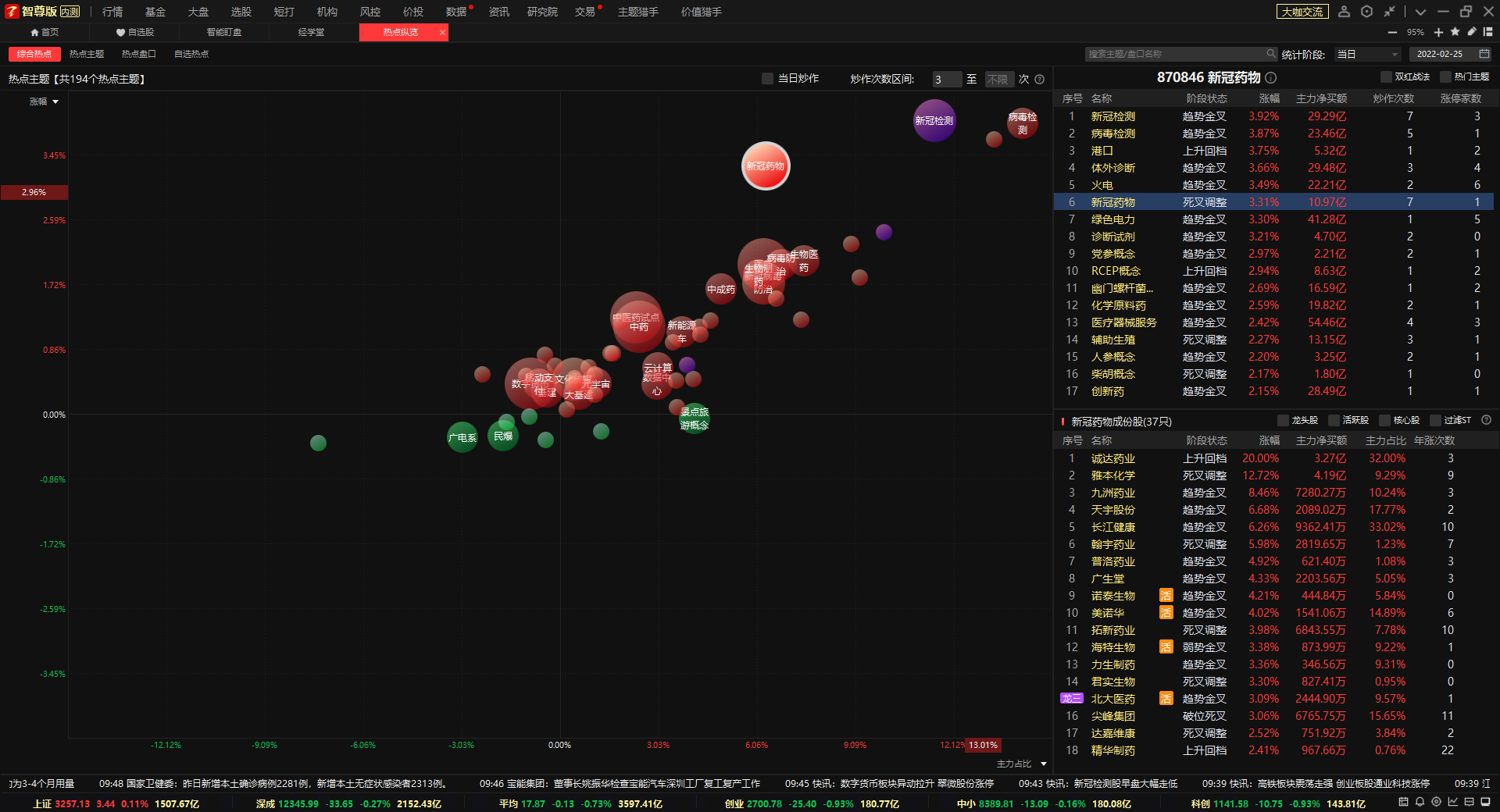This screenshot has height=812, width=1500.
Task: Enable the 当日炒作 checkbox
Action: [767, 79]
